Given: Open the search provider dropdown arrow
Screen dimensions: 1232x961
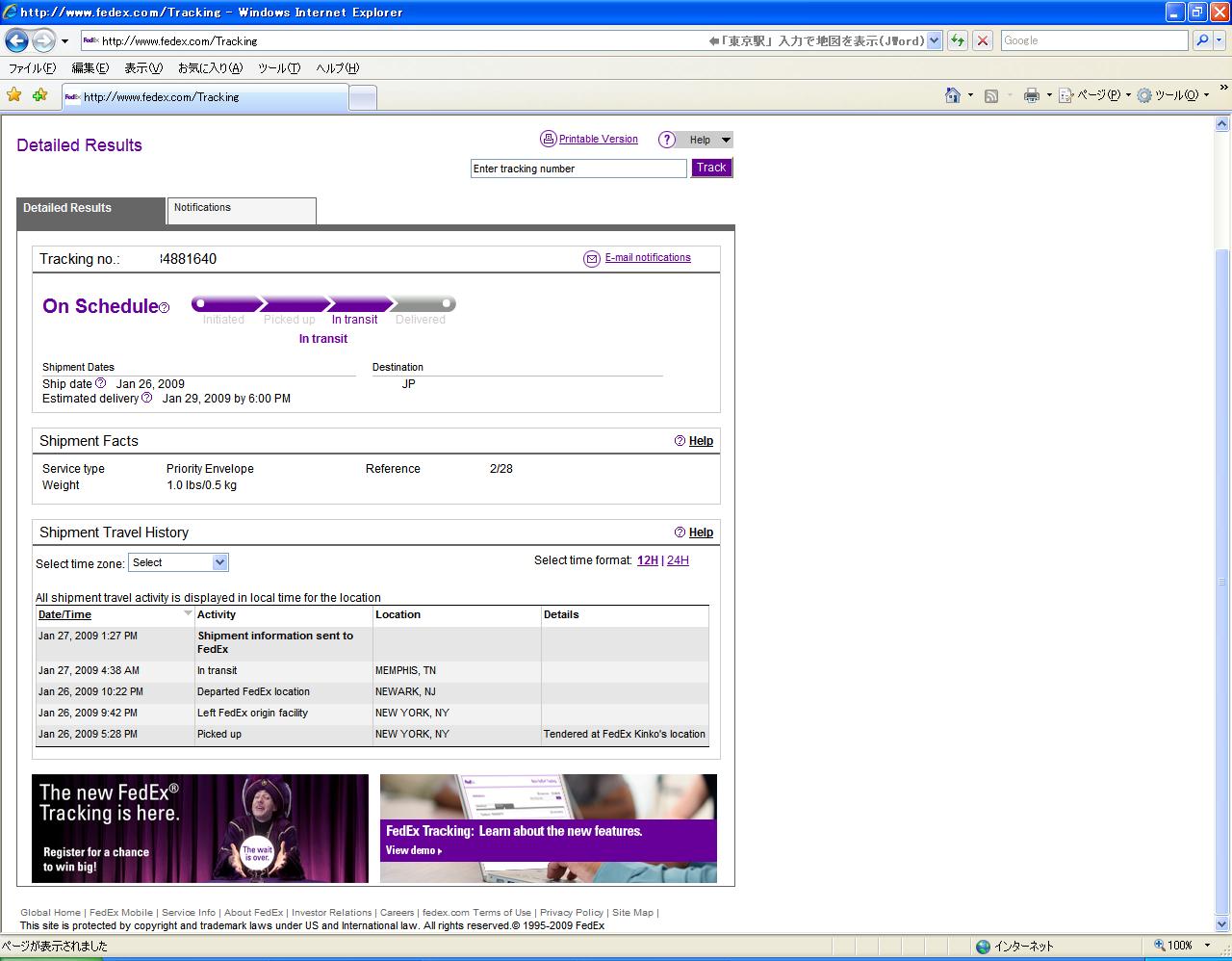Looking at the screenshot, I should [1219, 40].
